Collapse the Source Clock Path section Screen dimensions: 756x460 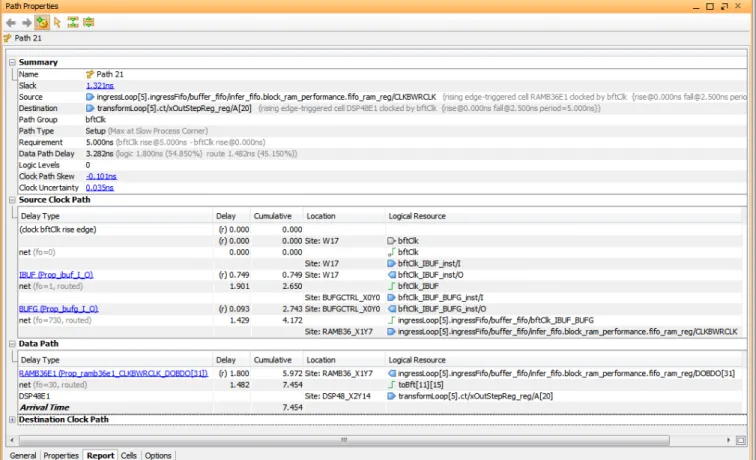tap(12, 200)
